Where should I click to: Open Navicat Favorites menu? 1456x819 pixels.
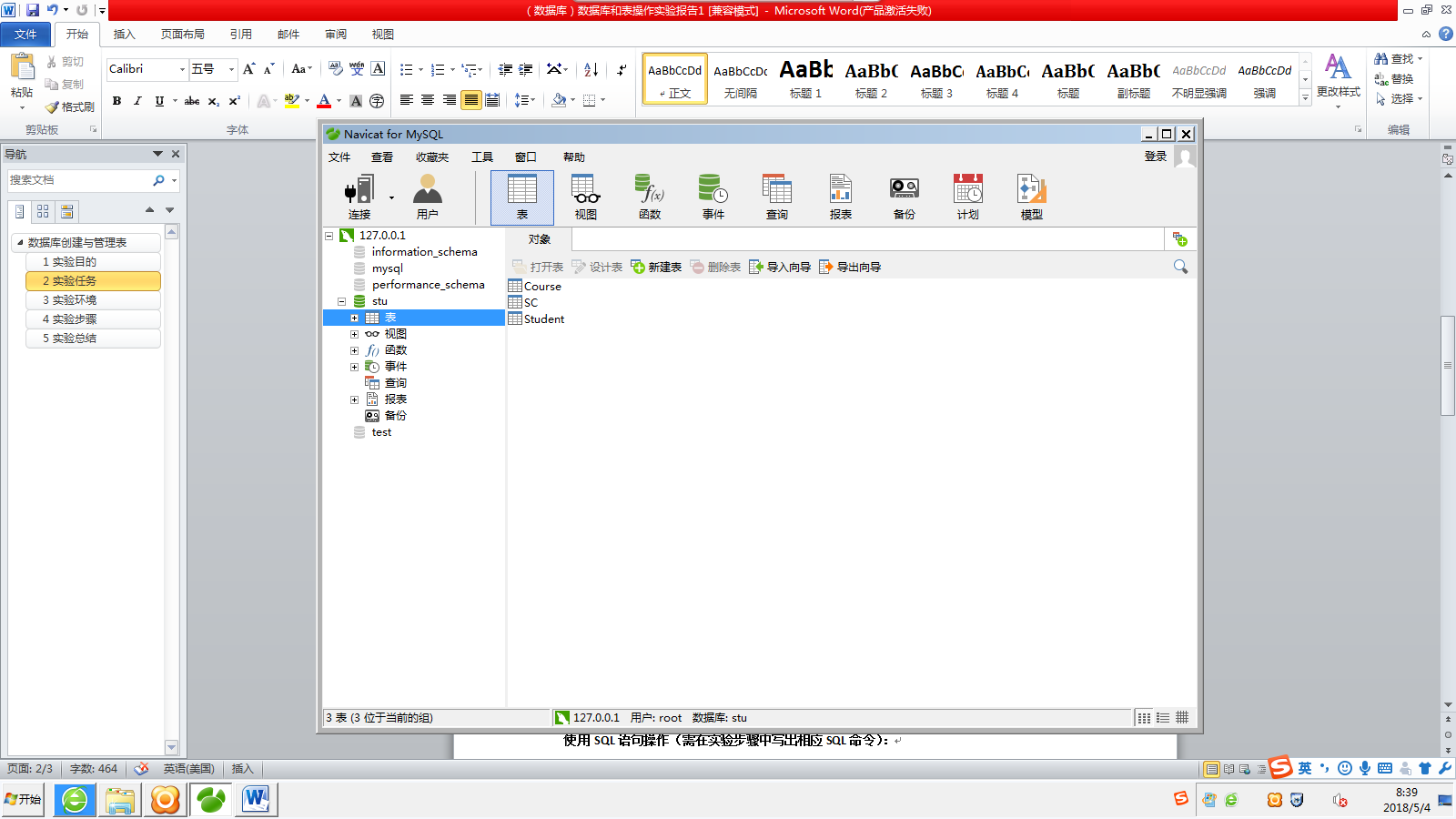[x=432, y=157]
